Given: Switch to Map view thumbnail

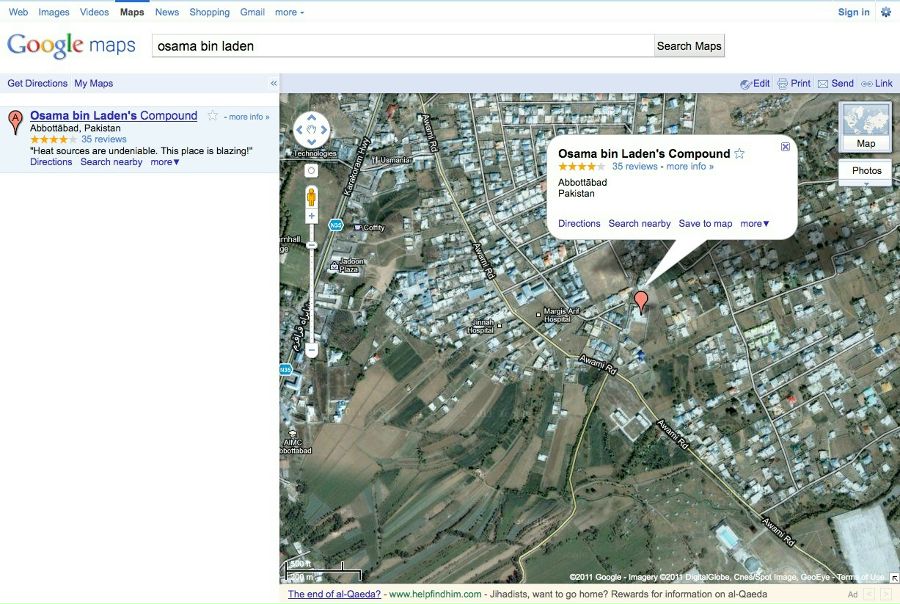Looking at the screenshot, I should tap(866, 126).
